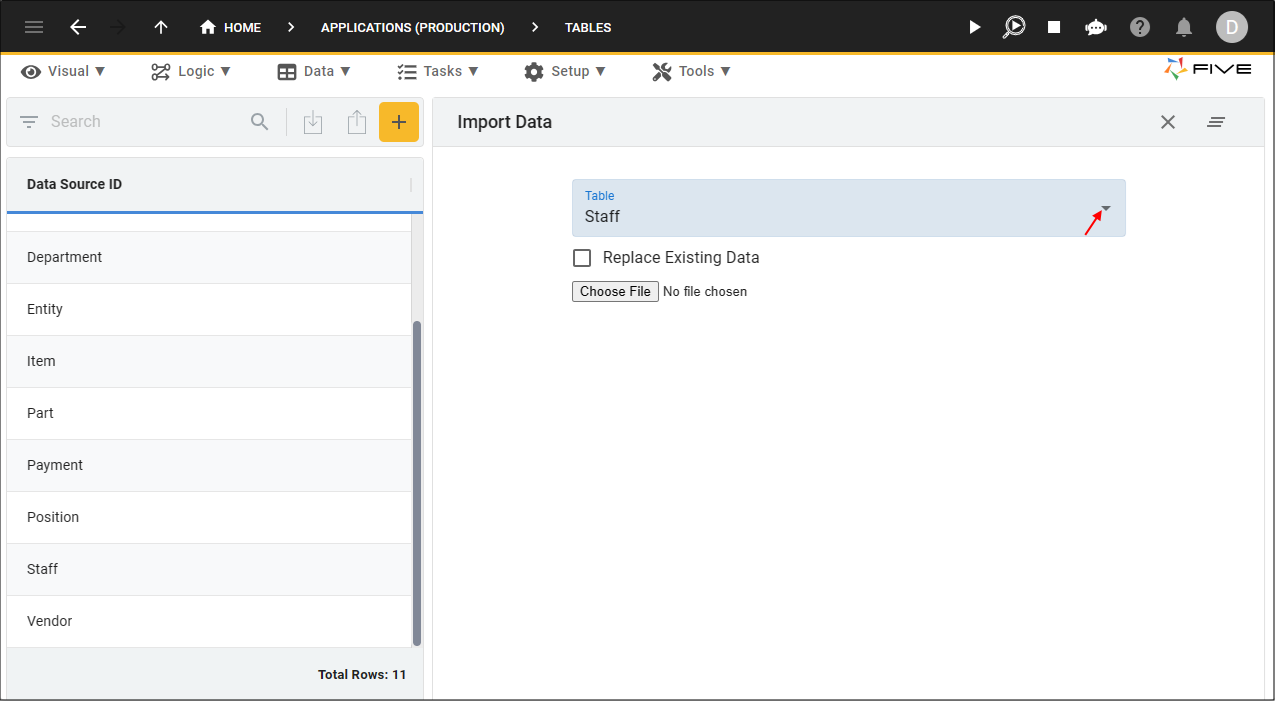Click the import download icon
Image resolution: width=1275 pixels, height=701 pixels.
313,122
